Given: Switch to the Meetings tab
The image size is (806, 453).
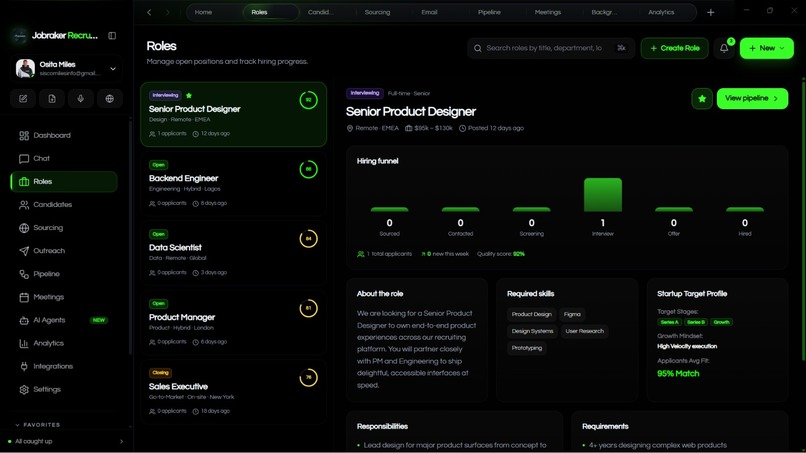Looking at the screenshot, I should 547,12.
